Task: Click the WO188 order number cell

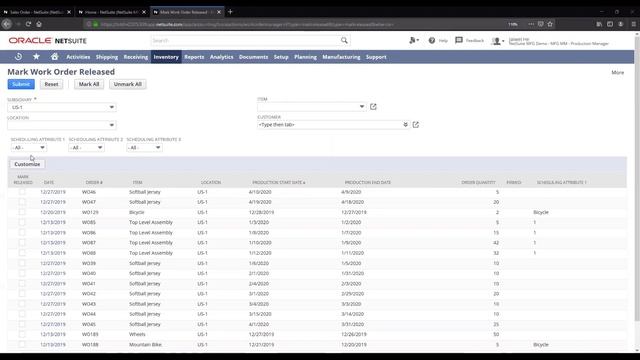Action: pos(90,344)
